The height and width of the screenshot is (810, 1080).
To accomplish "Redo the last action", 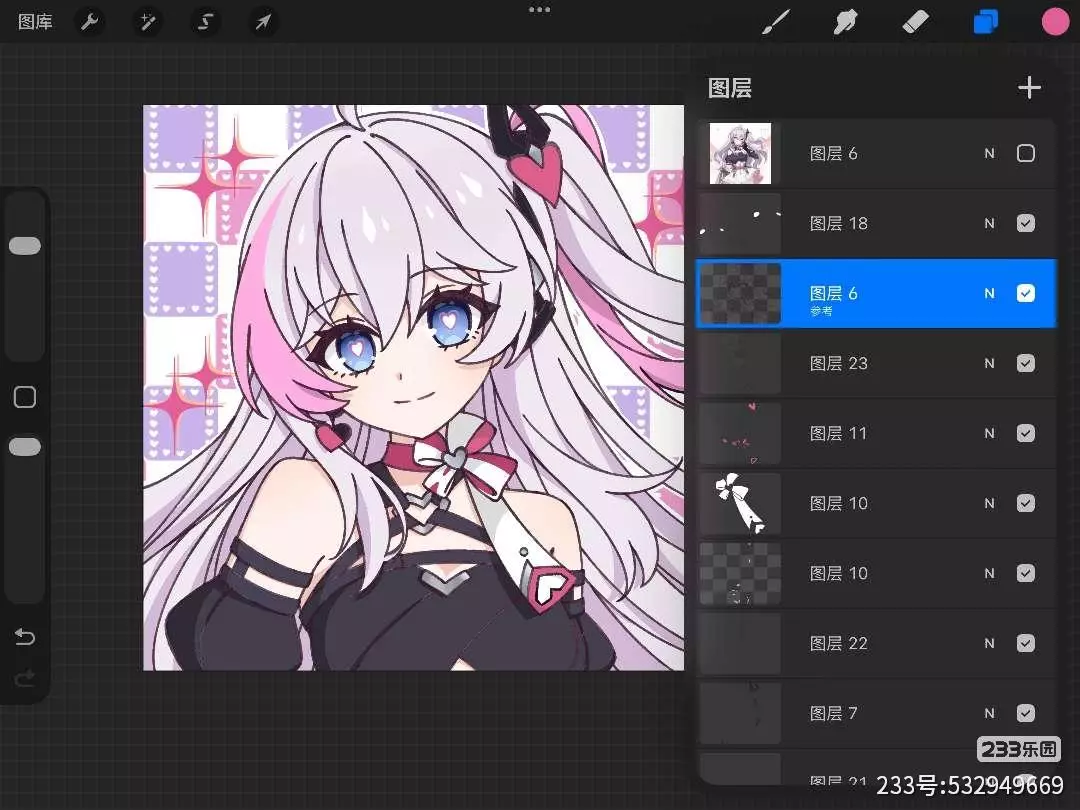I will 25,679.
